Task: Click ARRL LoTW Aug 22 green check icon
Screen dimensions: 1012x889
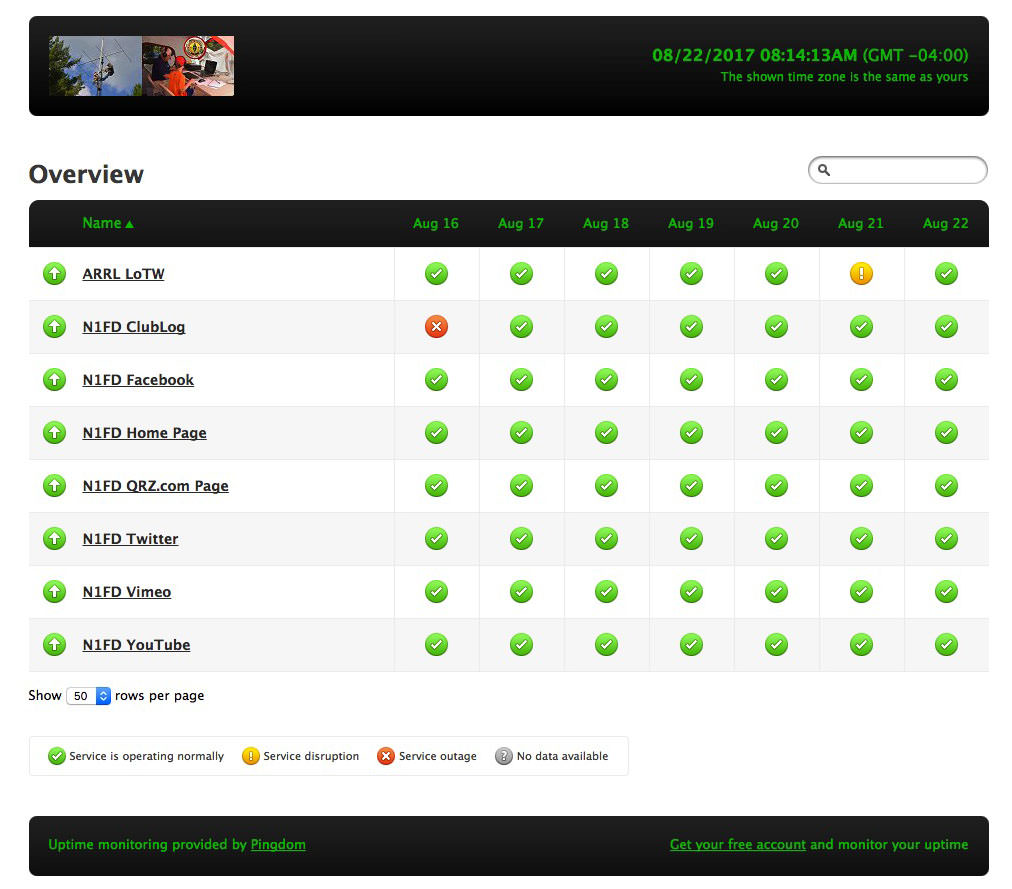Action: 946,274
